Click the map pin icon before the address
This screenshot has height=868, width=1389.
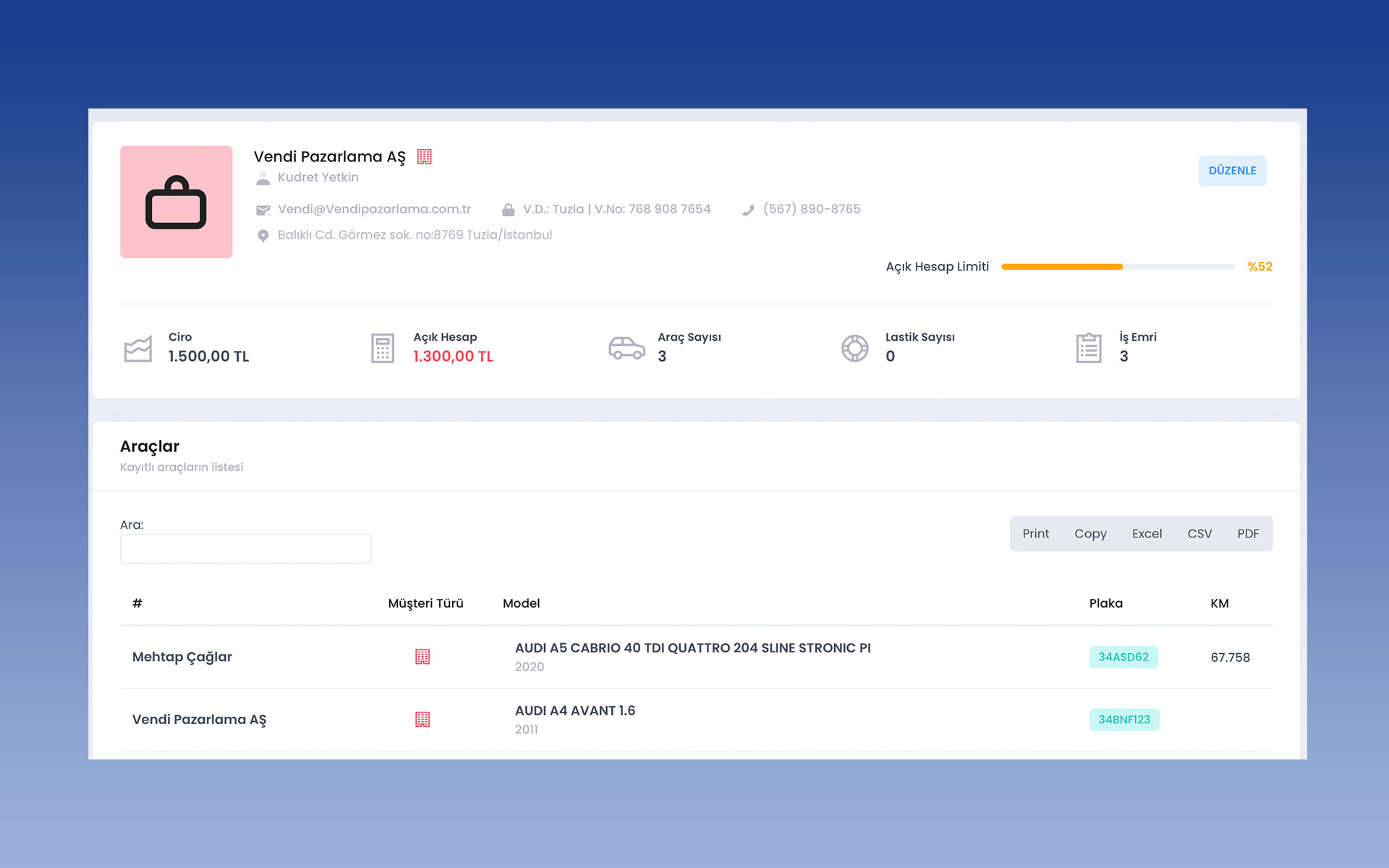click(263, 236)
